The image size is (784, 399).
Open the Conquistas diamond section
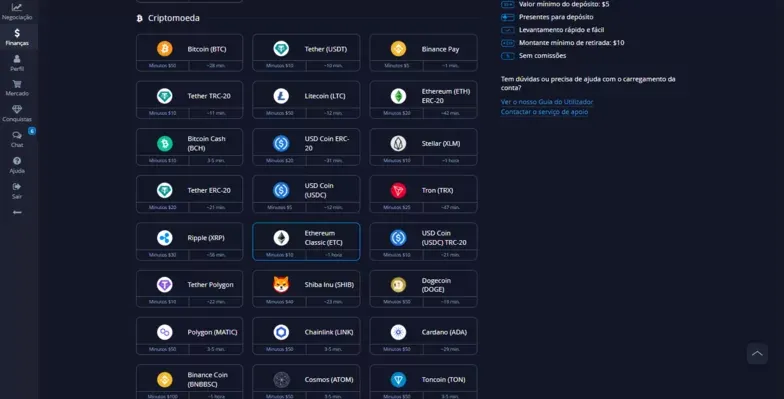click(x=17, y=114)
